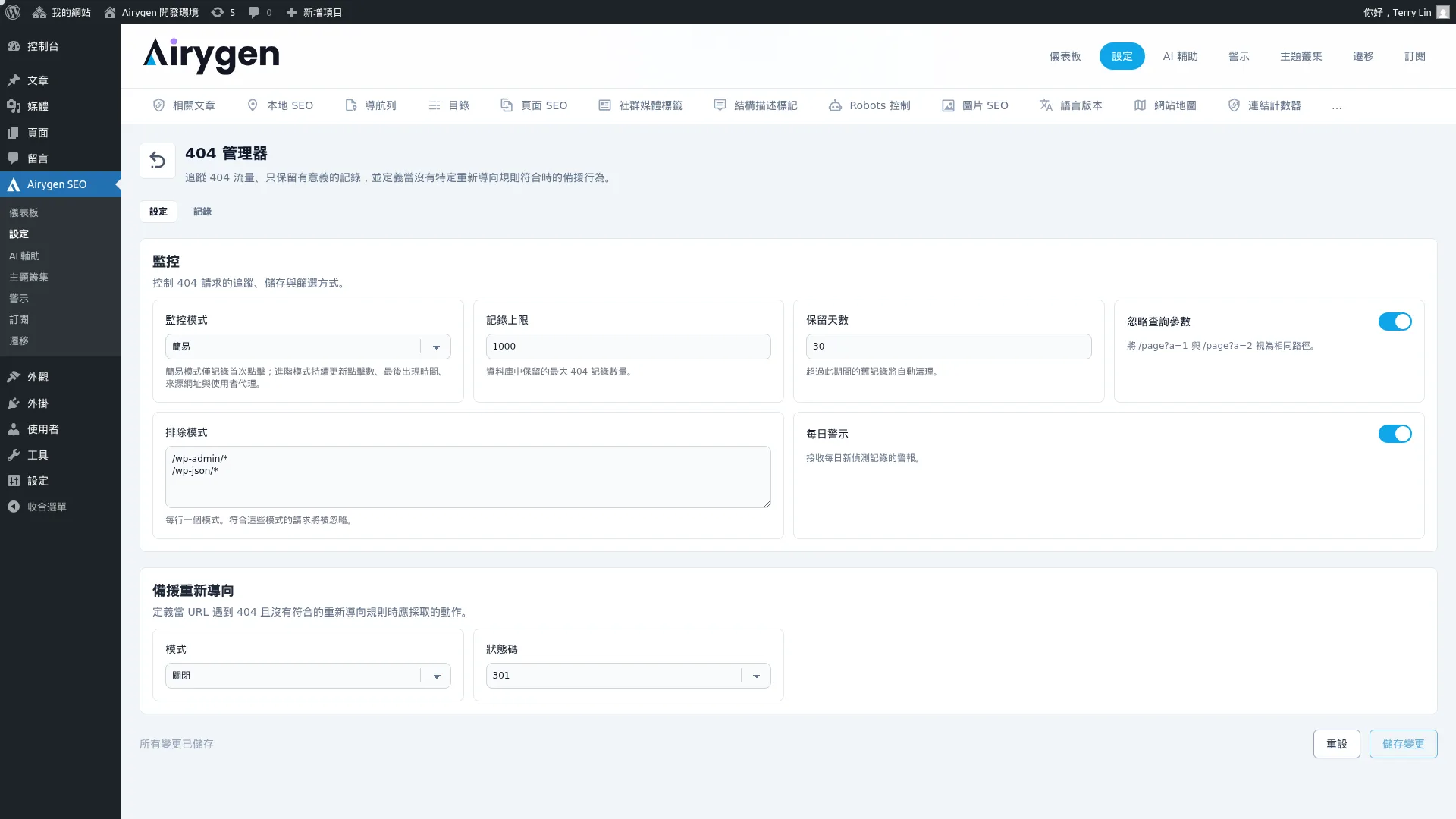The image size is (1456, 819).
Task: Open 本地 SEO settings section
Action: tap(281, 105)
